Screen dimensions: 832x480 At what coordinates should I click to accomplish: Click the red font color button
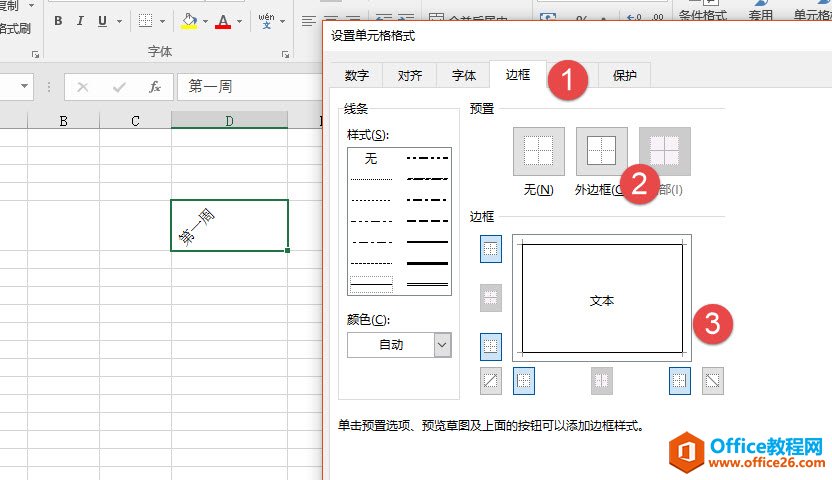(x=223, y=21)
